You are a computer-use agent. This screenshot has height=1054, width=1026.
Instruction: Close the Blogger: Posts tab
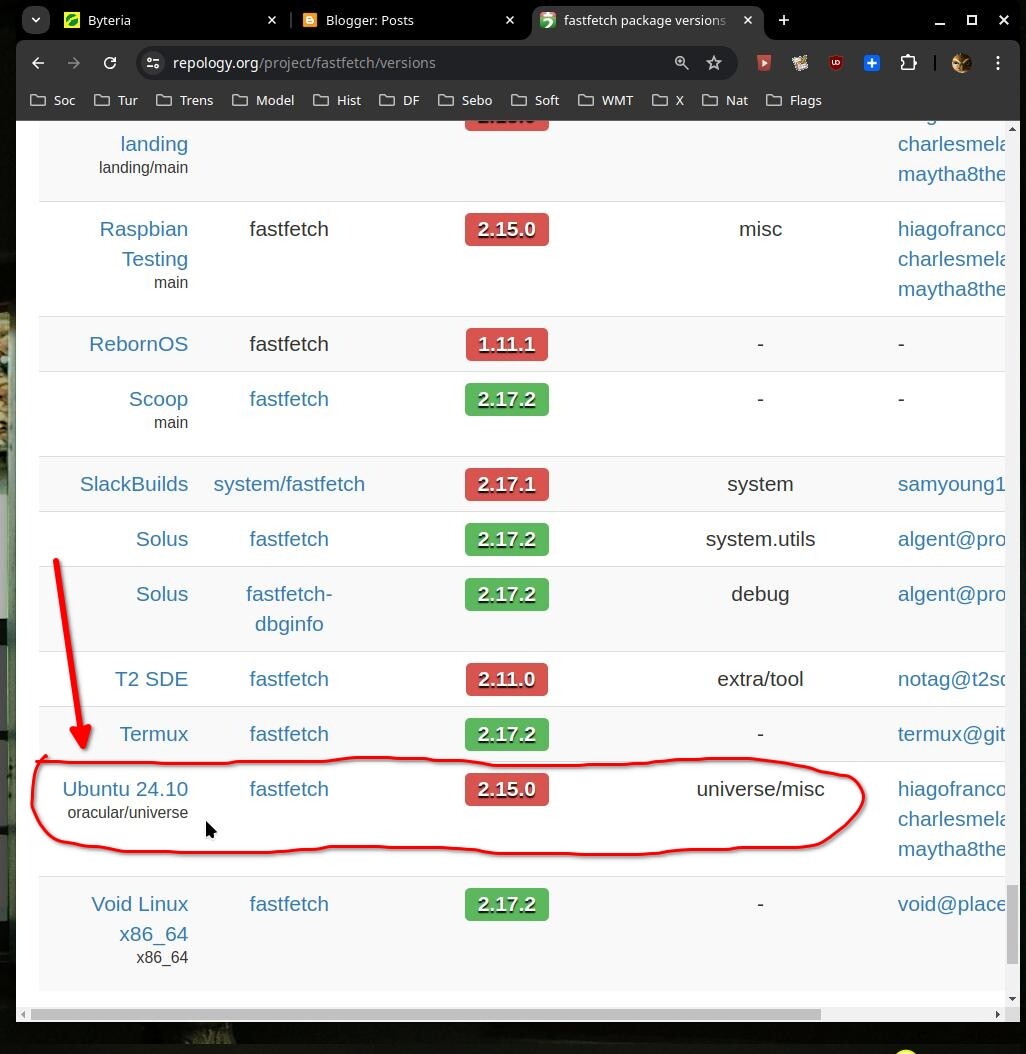(x=510, y=20)
